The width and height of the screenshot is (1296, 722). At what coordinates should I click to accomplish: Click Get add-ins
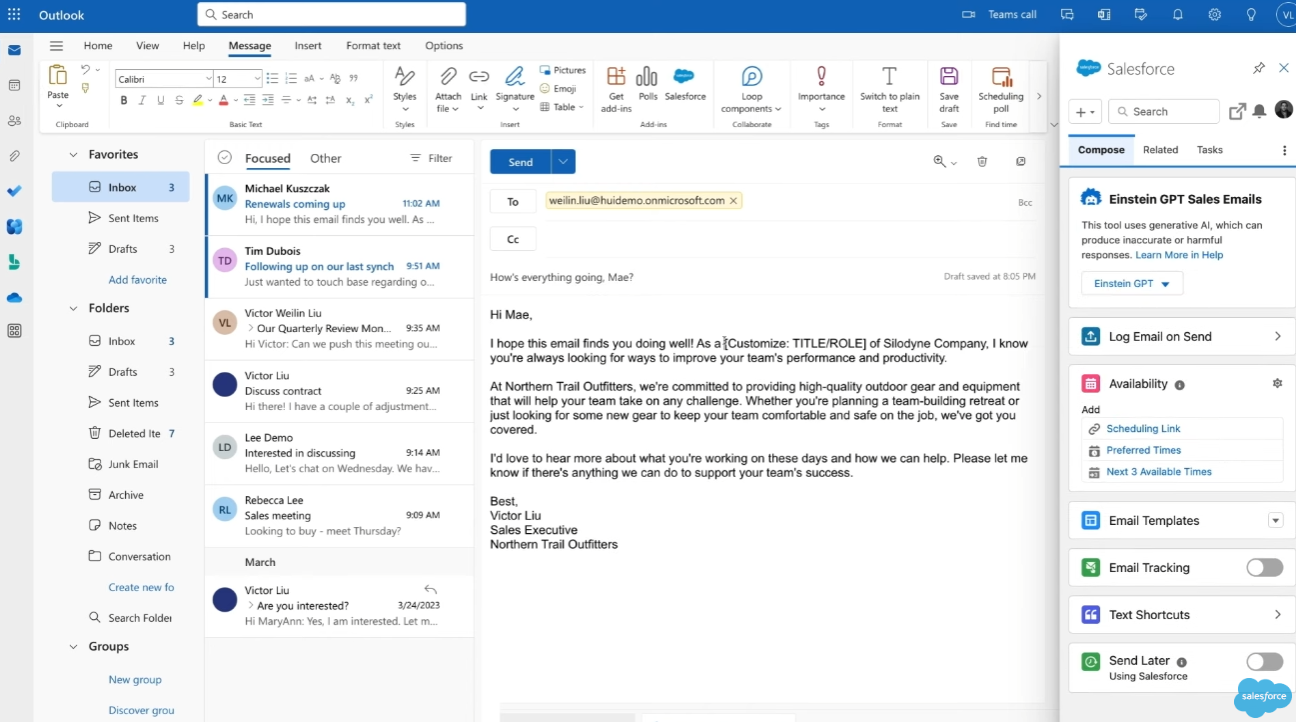pos(616,89)
